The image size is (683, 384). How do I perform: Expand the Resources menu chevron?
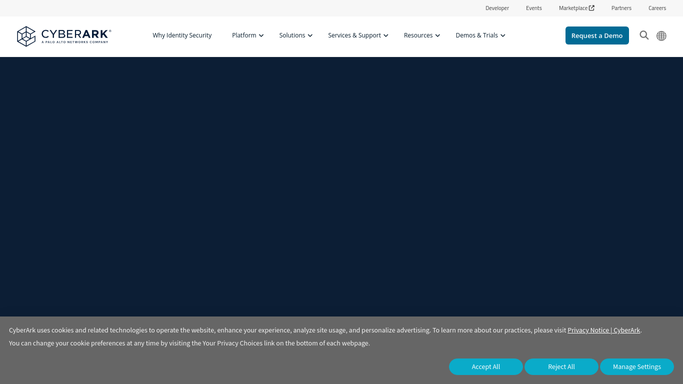click(x=437, y=36)
